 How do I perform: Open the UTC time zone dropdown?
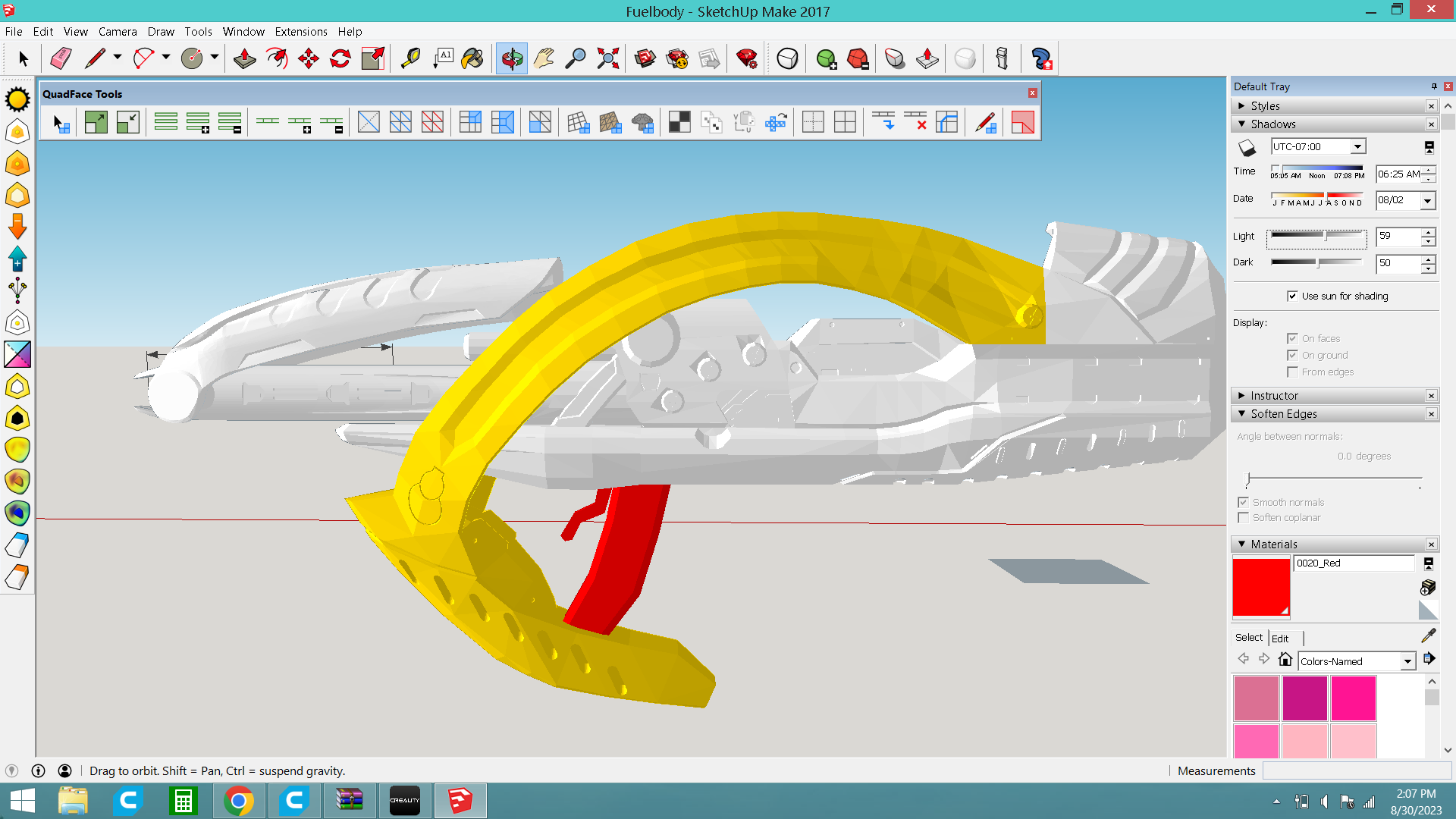pyautogui.click(x=1357, y=146)
